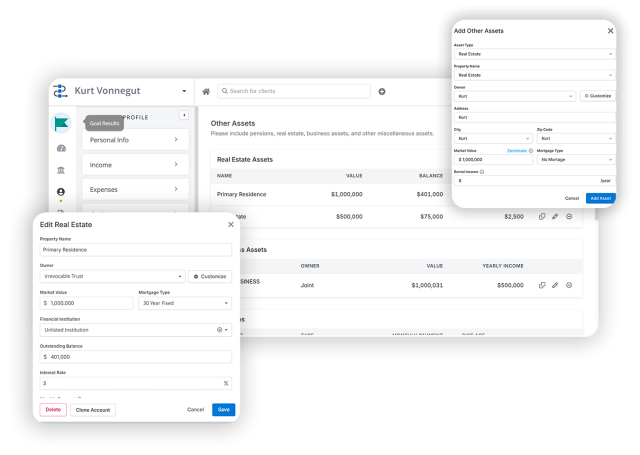Click Market Value field in Edit Real Estate
This screenshot has height=455, width=640.
coord(86,303)
